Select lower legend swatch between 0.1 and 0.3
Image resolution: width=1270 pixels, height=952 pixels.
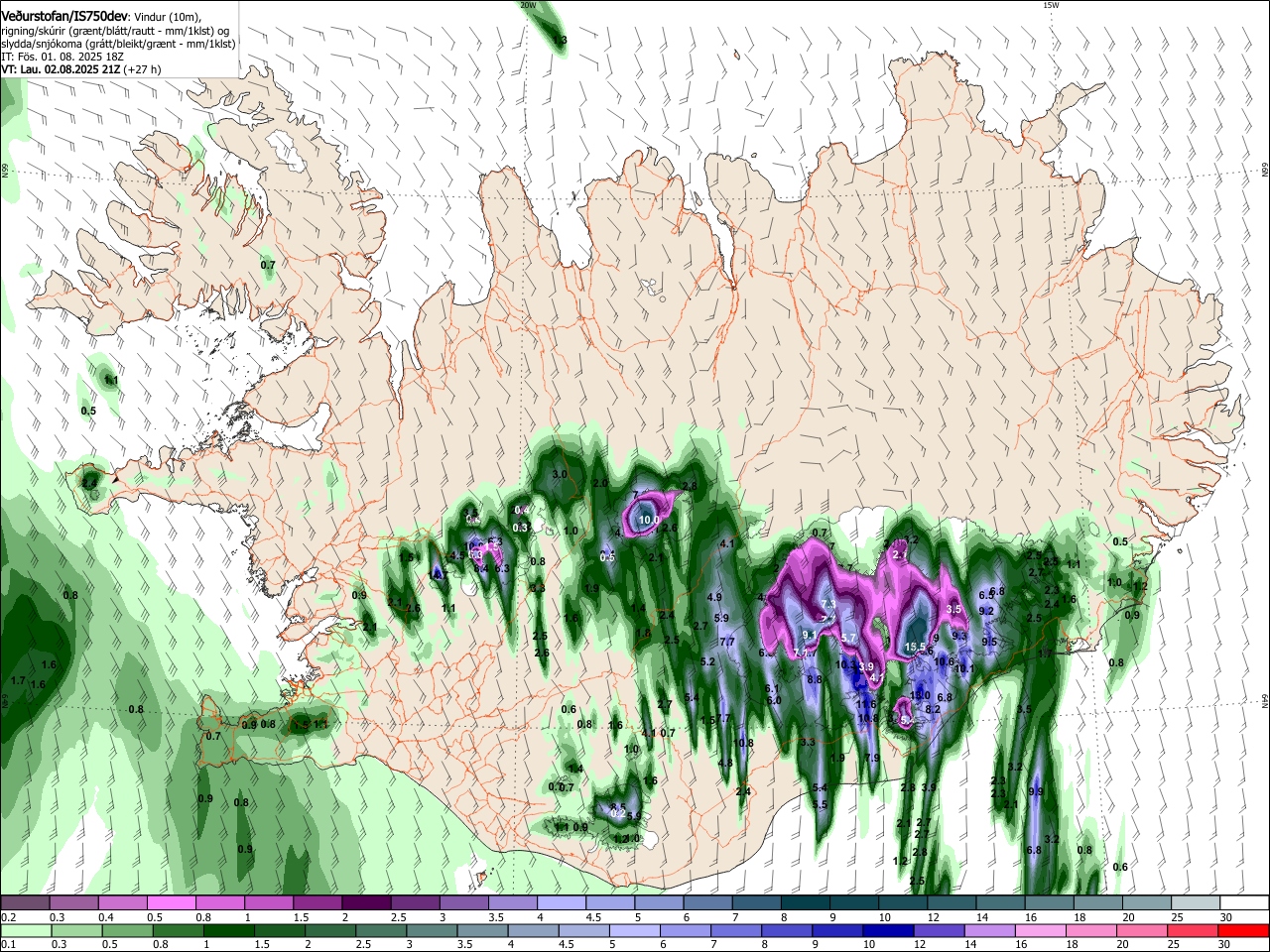[25, 930]
